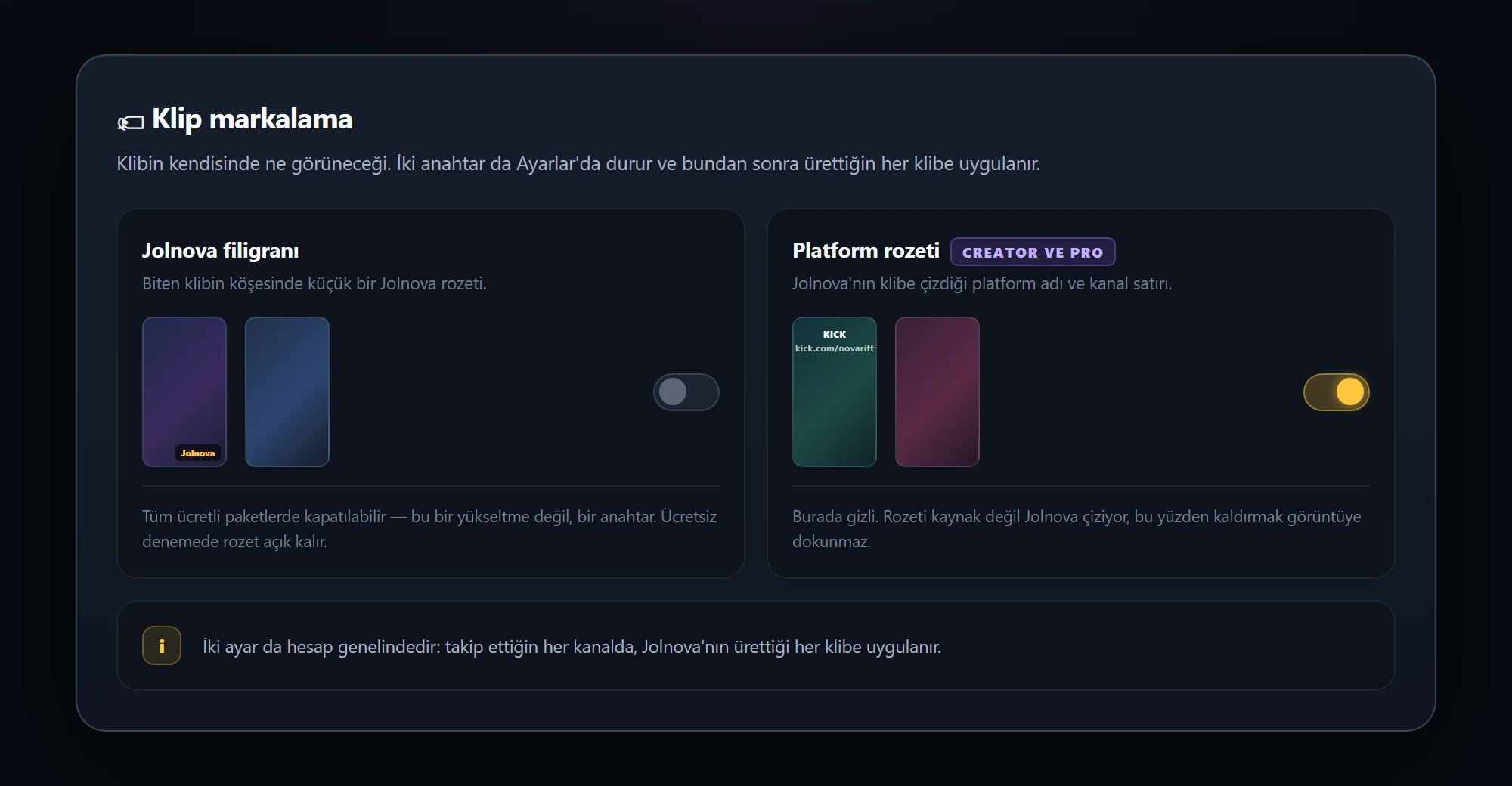
Task: Click the tag icon beside Klip markalama
Action: point(131,122)
